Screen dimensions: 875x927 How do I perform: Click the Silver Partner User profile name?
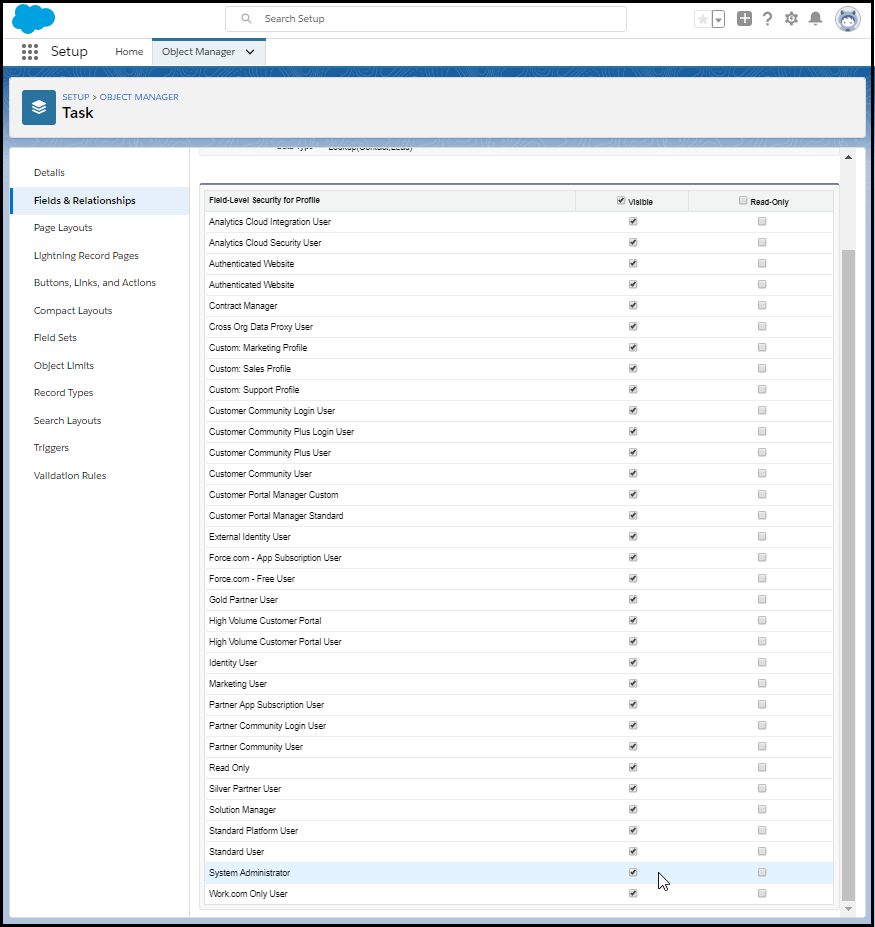245,789
